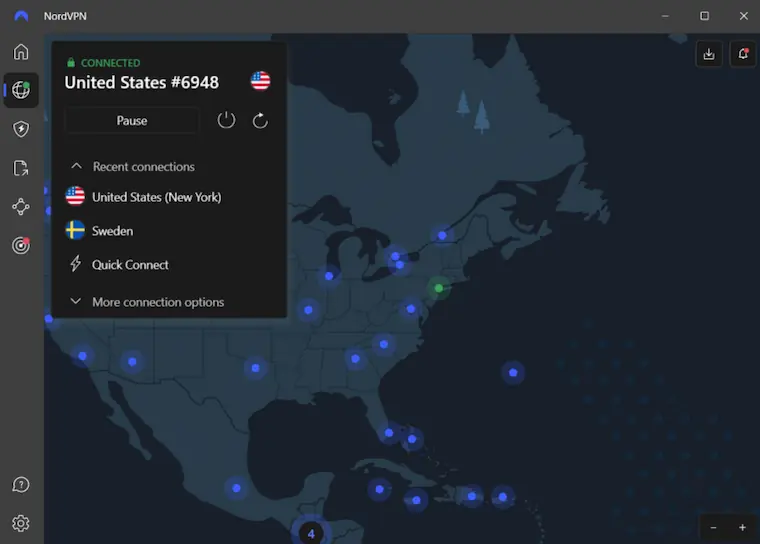Zoom out the map with minus button
The width and height of the screenshot is (760, 544).
(713, 528)
